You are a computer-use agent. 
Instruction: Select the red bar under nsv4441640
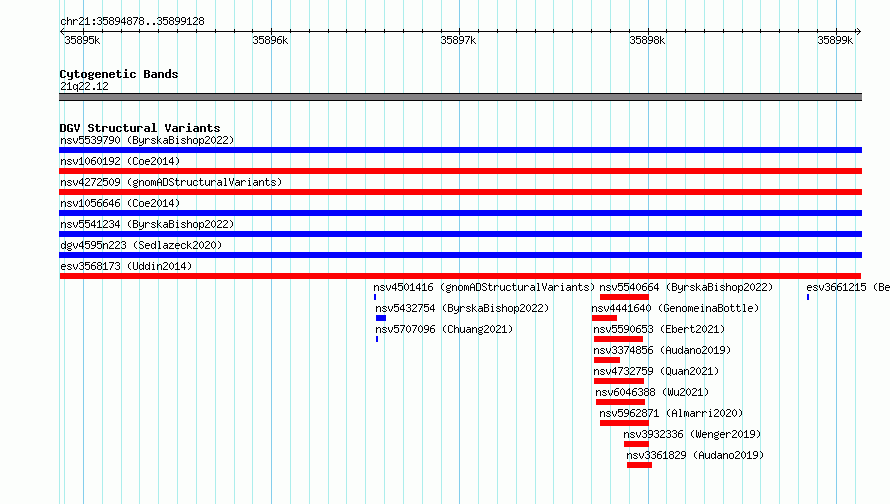(x=604, y=318)
